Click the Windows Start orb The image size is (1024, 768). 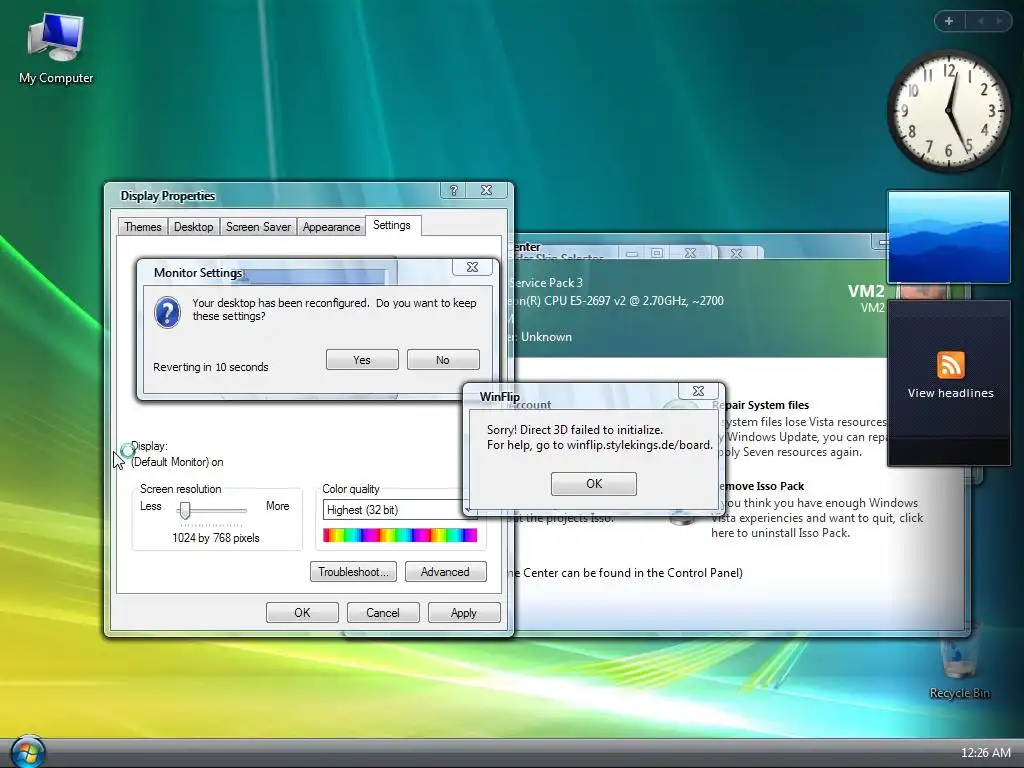27,752
